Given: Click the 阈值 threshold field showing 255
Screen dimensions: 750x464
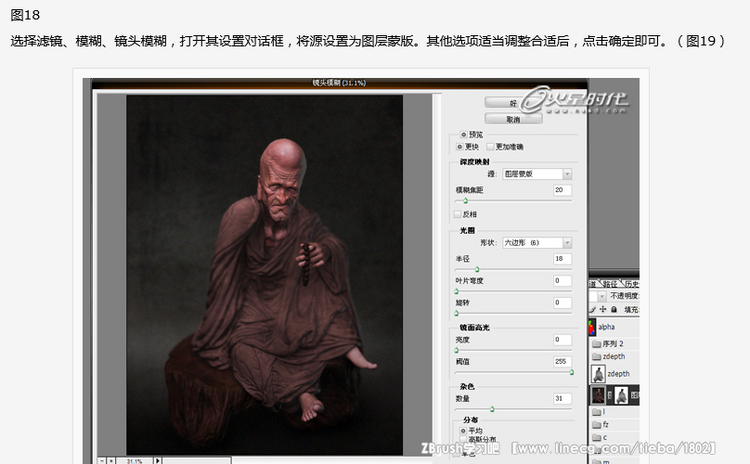Looking at the screenshot, I should 562,362.
